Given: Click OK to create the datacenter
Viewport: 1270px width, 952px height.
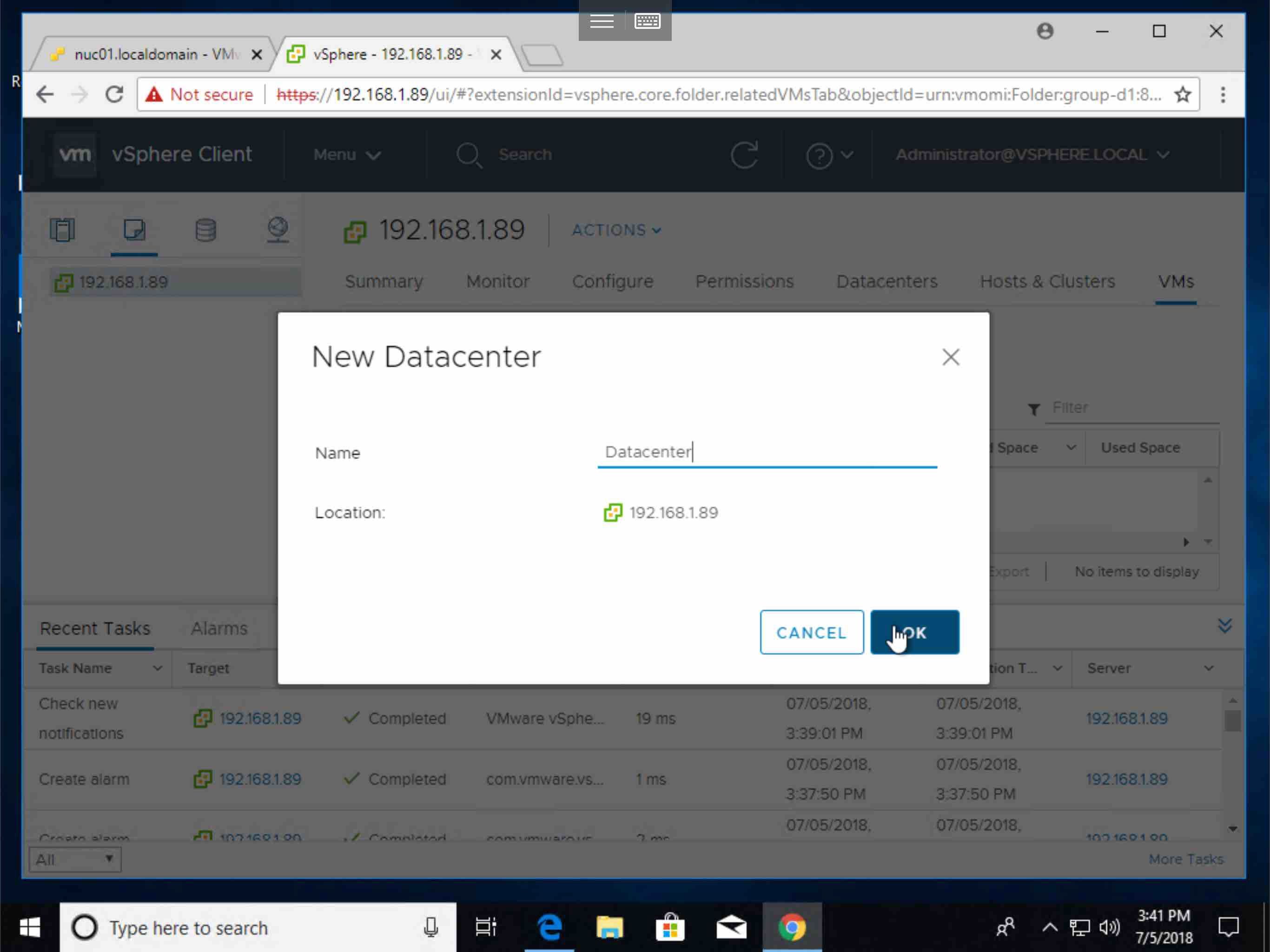Looking at the screenshot, I should coord(914,632).
